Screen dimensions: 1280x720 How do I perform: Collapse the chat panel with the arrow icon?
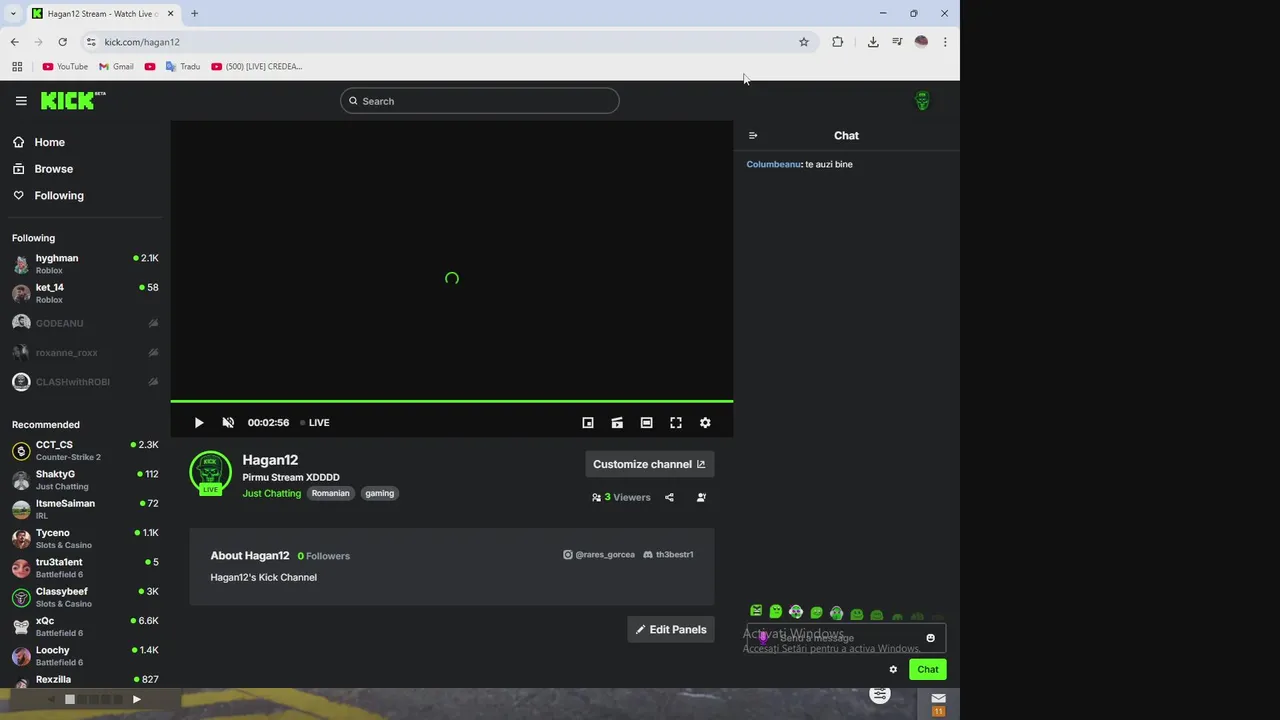tap(753, 136)
